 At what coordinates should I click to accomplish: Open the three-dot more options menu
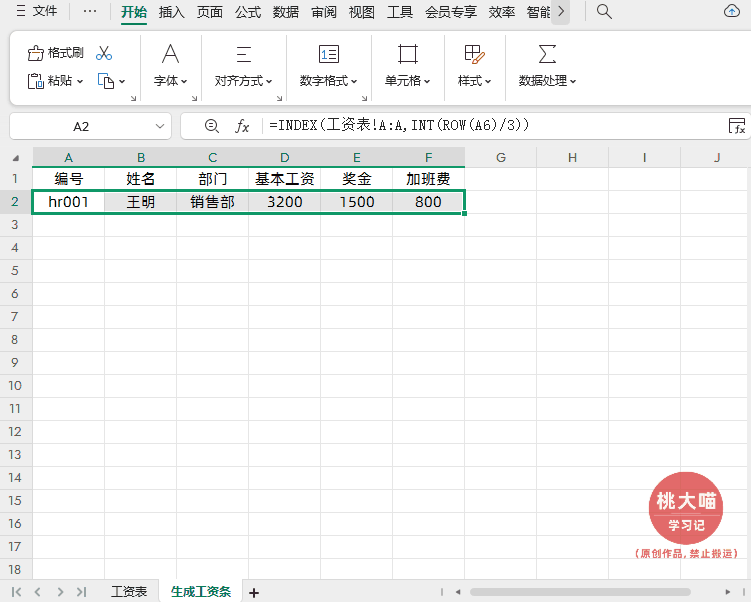click(x=90, y=11)
